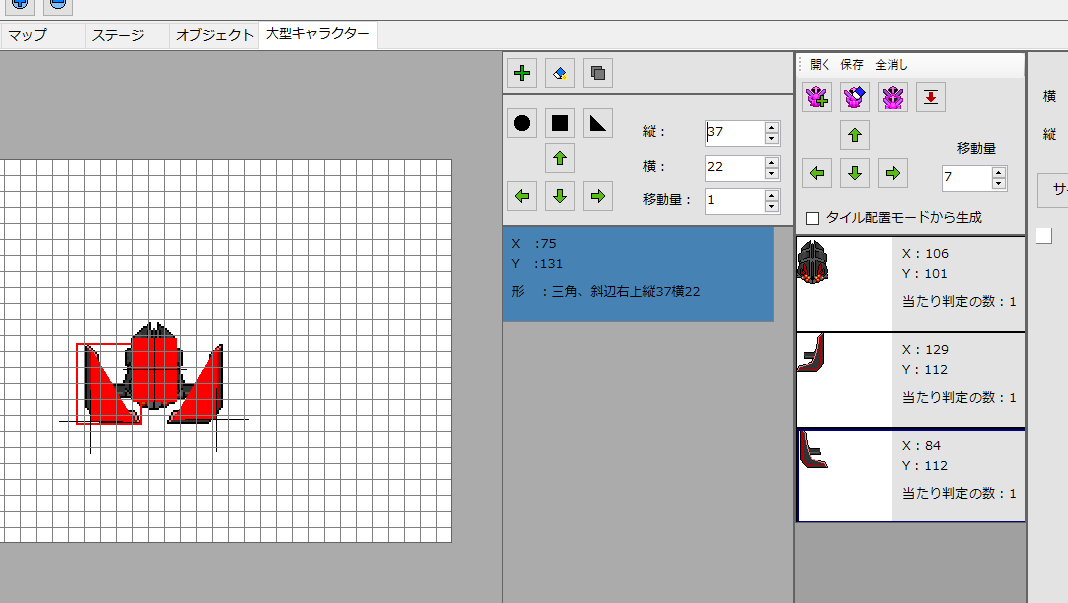Click the zoom-in plus icon at top
This screenshot has width=1068, height=603.
(20, 3)
